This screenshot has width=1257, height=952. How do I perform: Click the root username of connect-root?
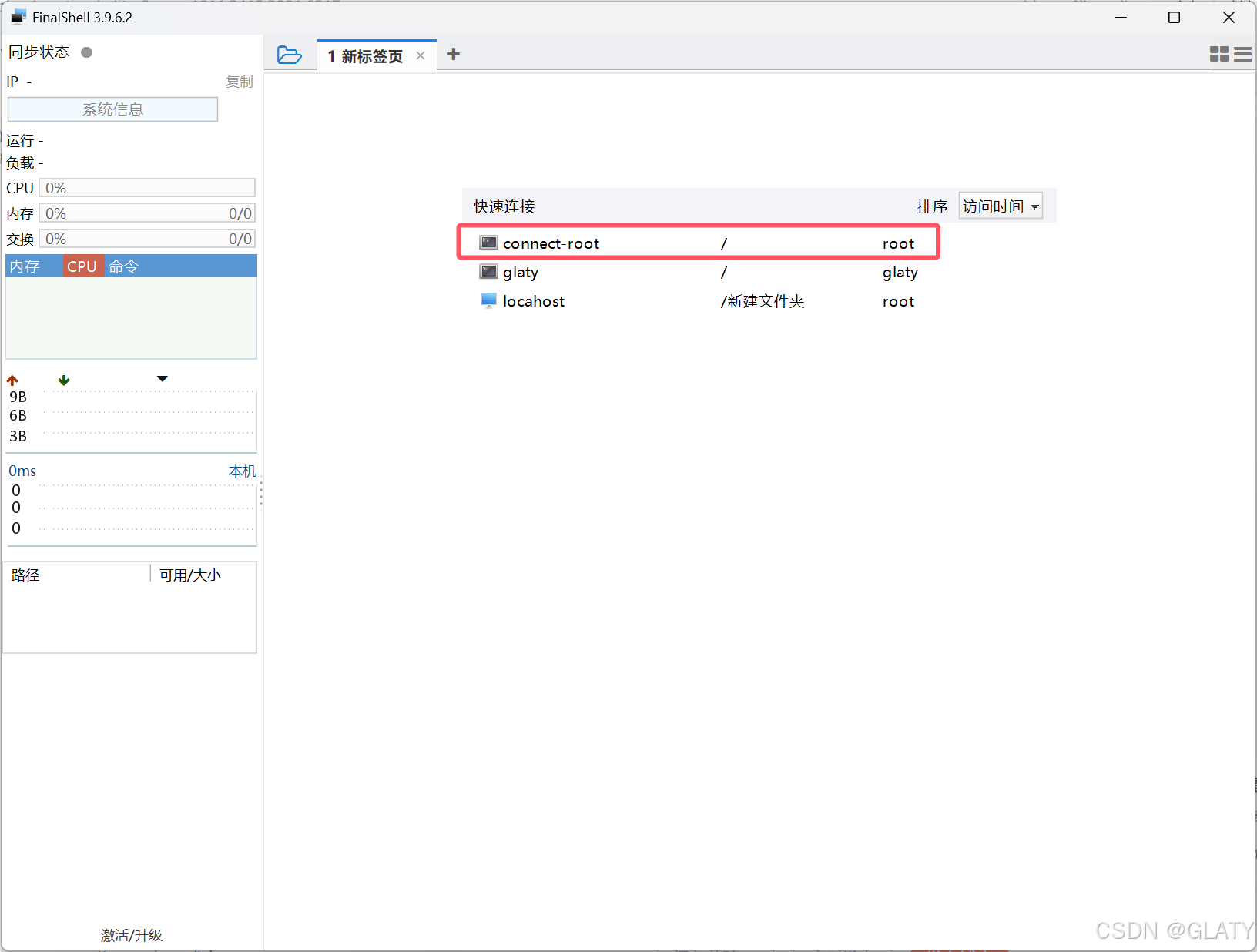pyautogui.click(x=899, y=243)
